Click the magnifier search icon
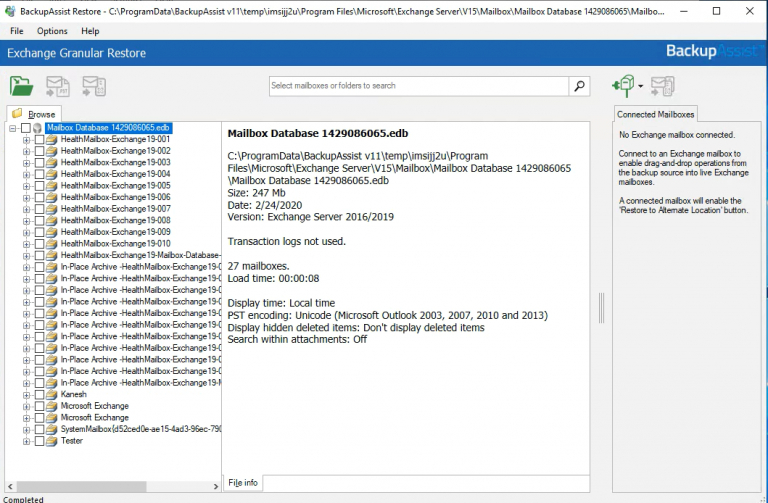The height and width of the screenshot is (503, 768). point(580,86)
